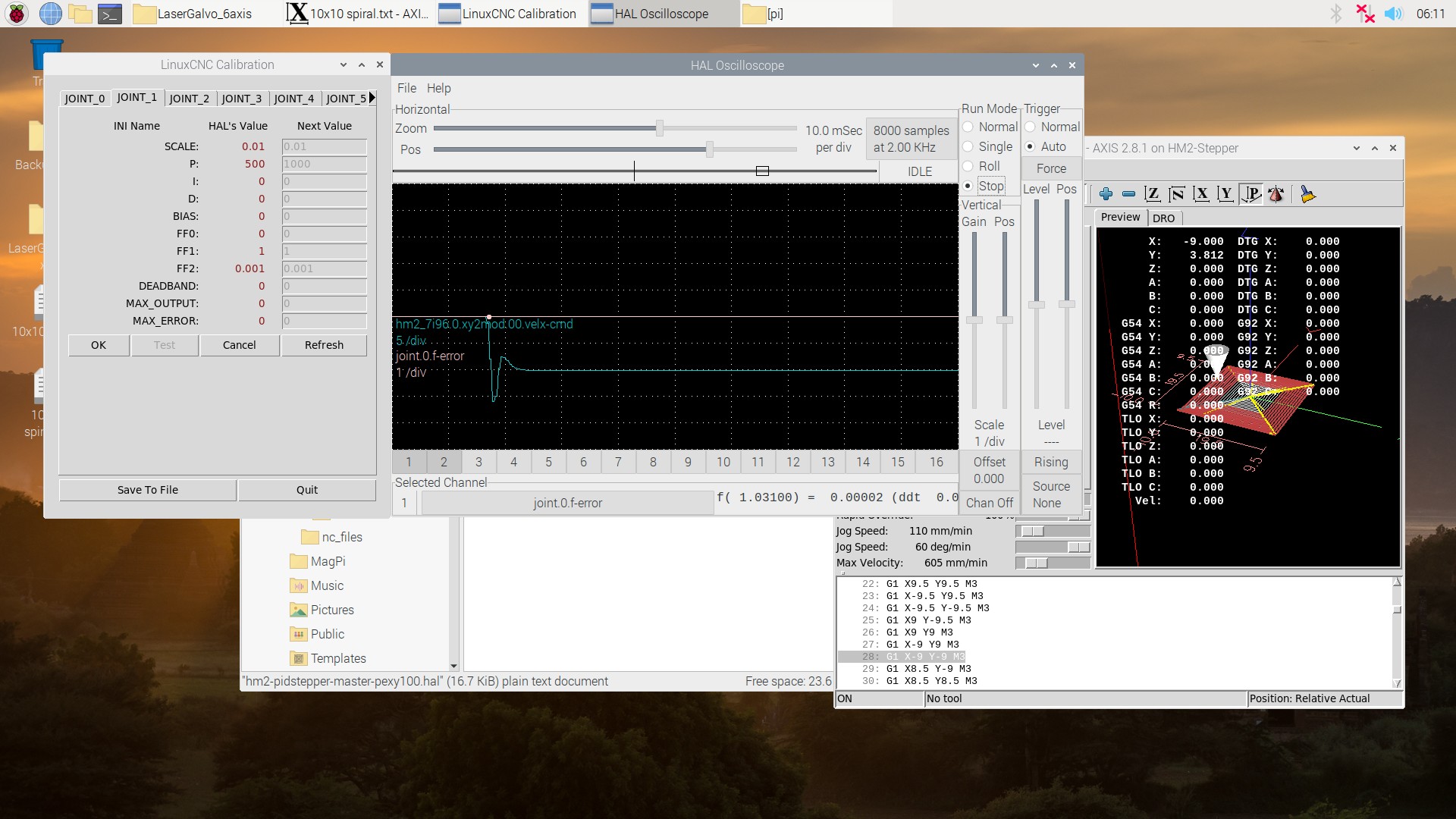Select X view in AXIS toolbar

click(x=1201, y=194)
